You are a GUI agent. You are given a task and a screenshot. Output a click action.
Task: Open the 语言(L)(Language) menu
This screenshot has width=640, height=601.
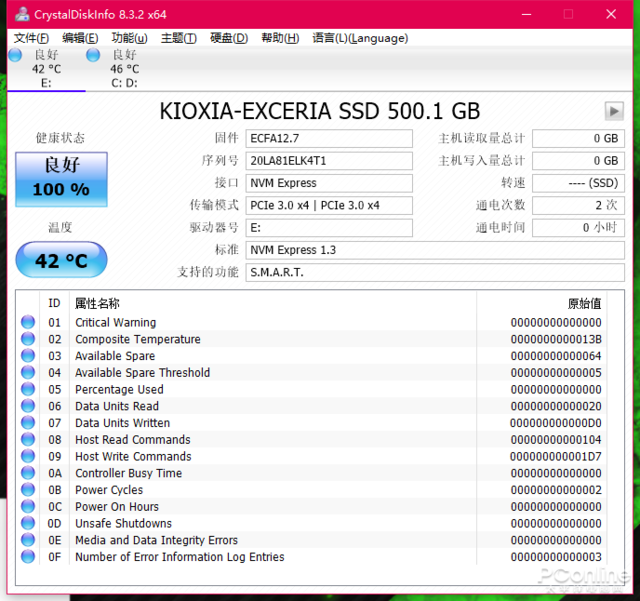(360, 38)
